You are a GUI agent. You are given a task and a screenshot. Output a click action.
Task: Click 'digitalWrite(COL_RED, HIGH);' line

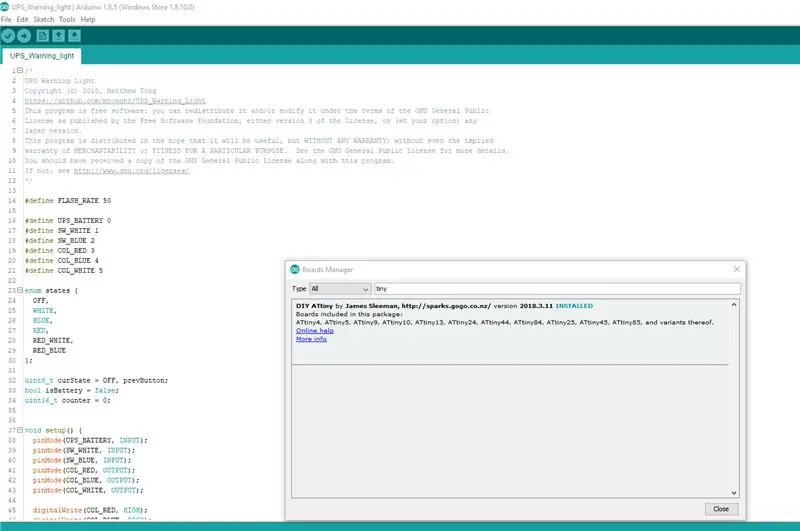[x=90, y=510]
